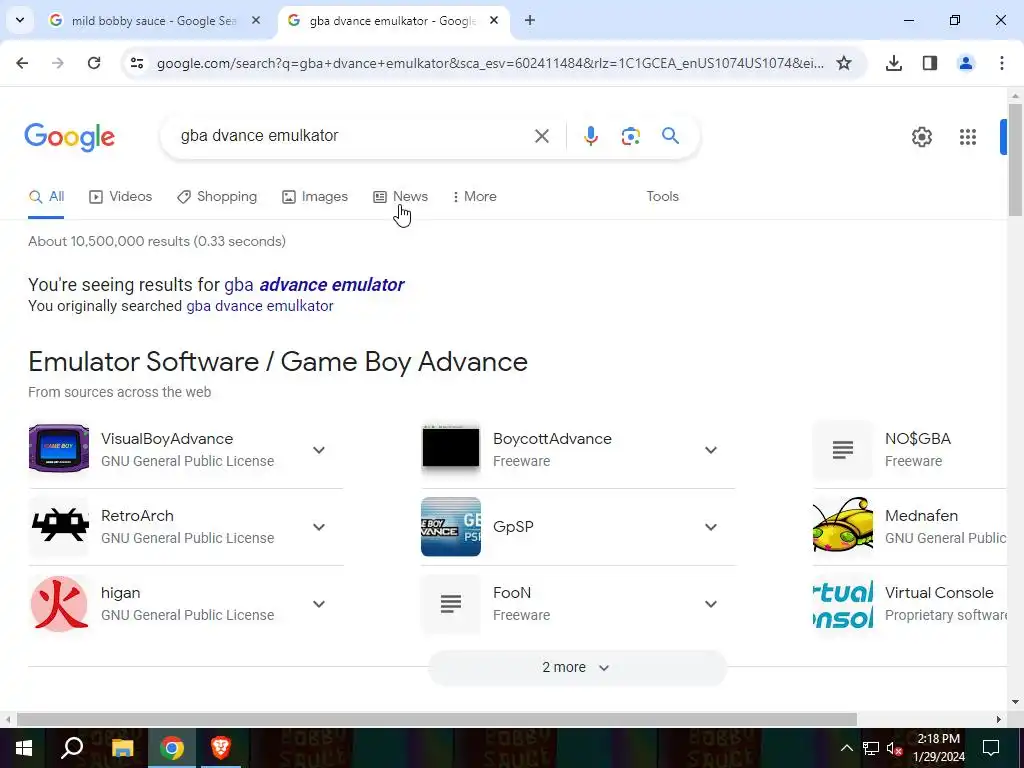The height and width of the screenshot is (768, 1024).
Task: Expand the RetroArch entry
Action: [x=319, y=527]
